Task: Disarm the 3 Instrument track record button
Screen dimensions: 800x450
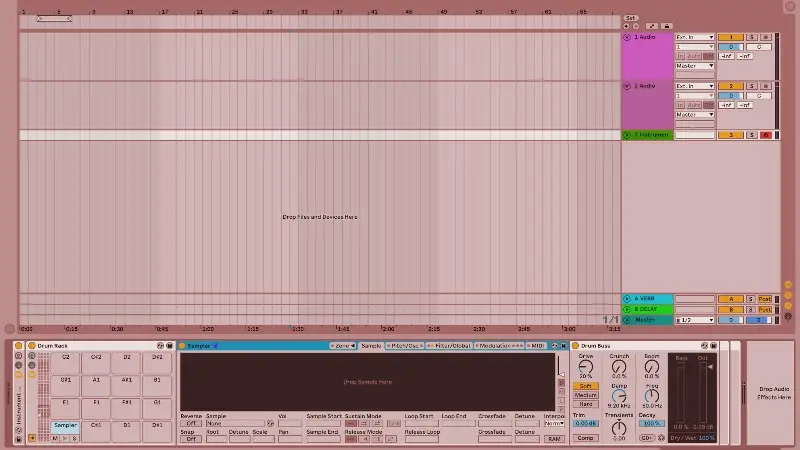Action: (x=765, y=134)
